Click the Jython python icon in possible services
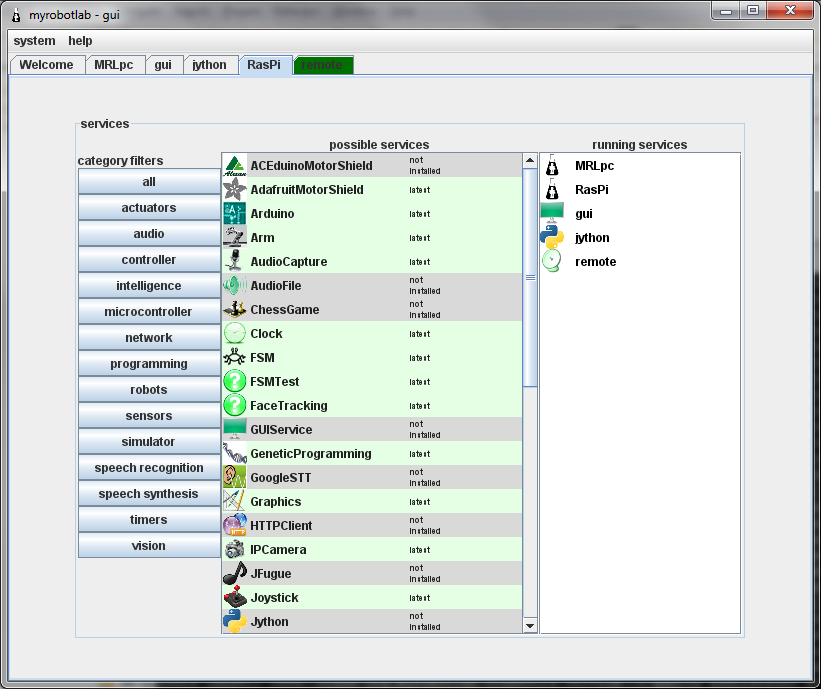Viewport: 821px width, 689px height. pos(235,621)
